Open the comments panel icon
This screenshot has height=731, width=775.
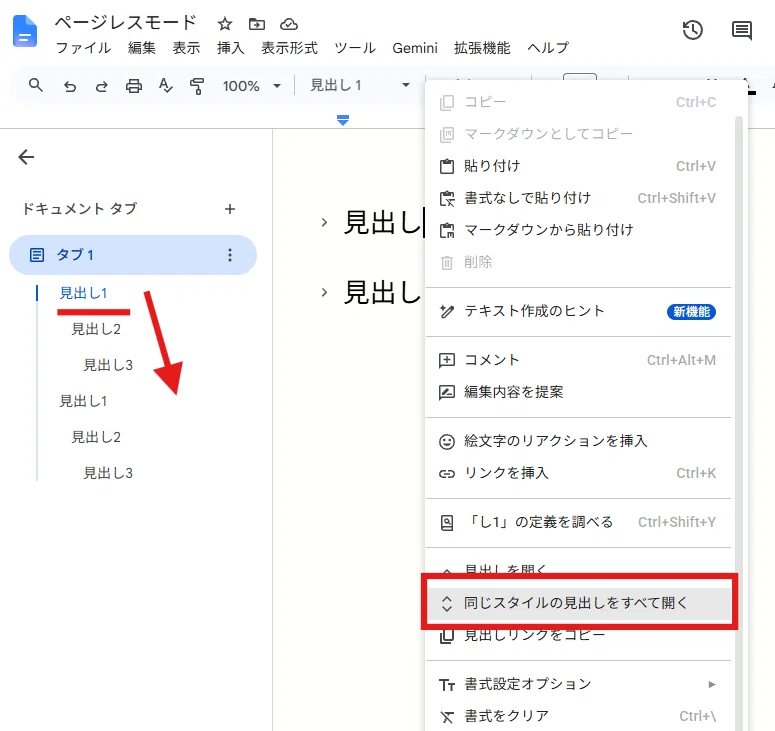pos(741,30)
